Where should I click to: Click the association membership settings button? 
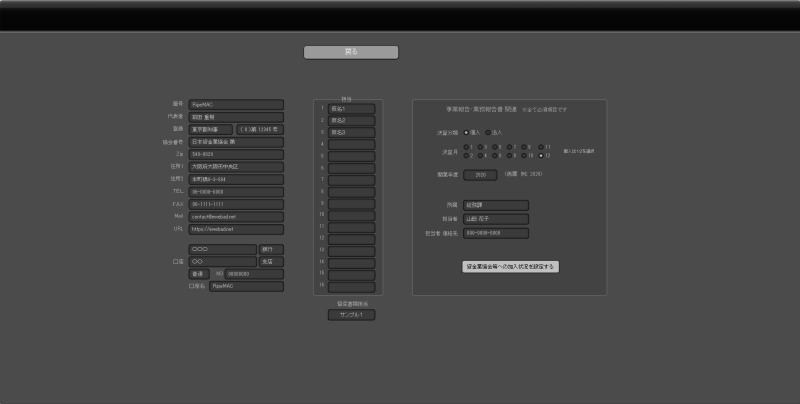point(510,267)
